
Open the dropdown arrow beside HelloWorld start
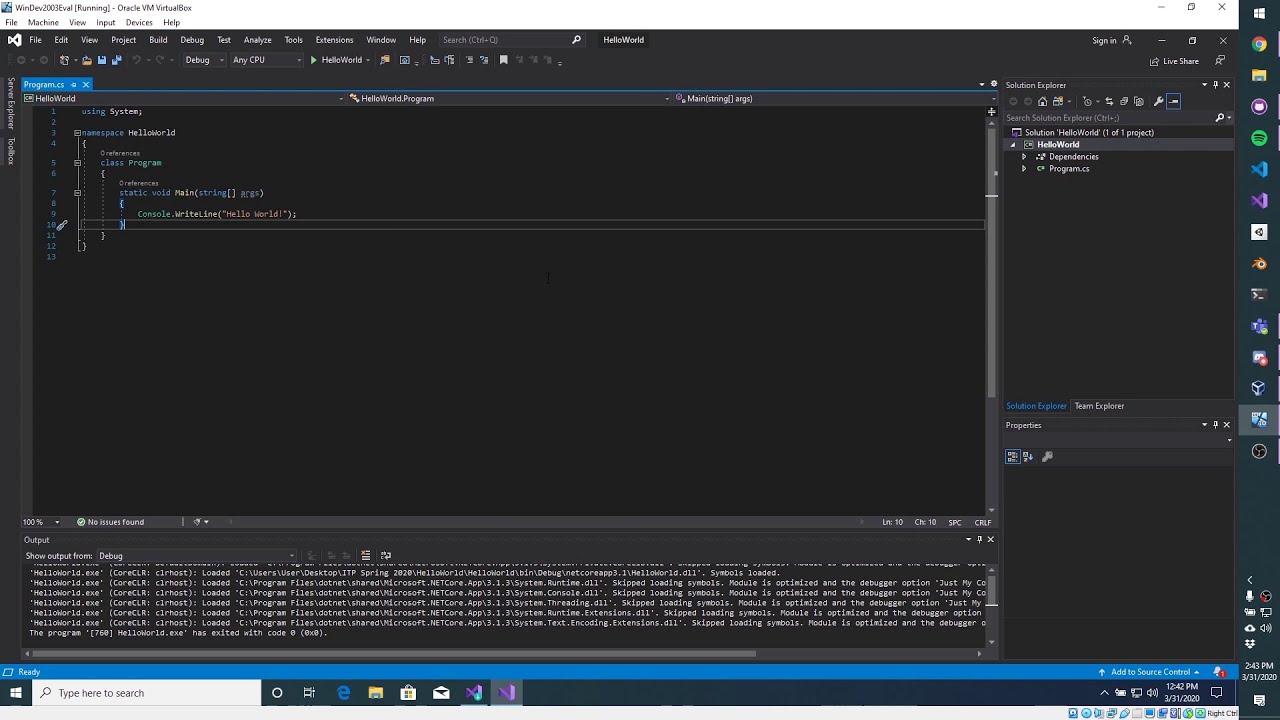click(368, 60)
